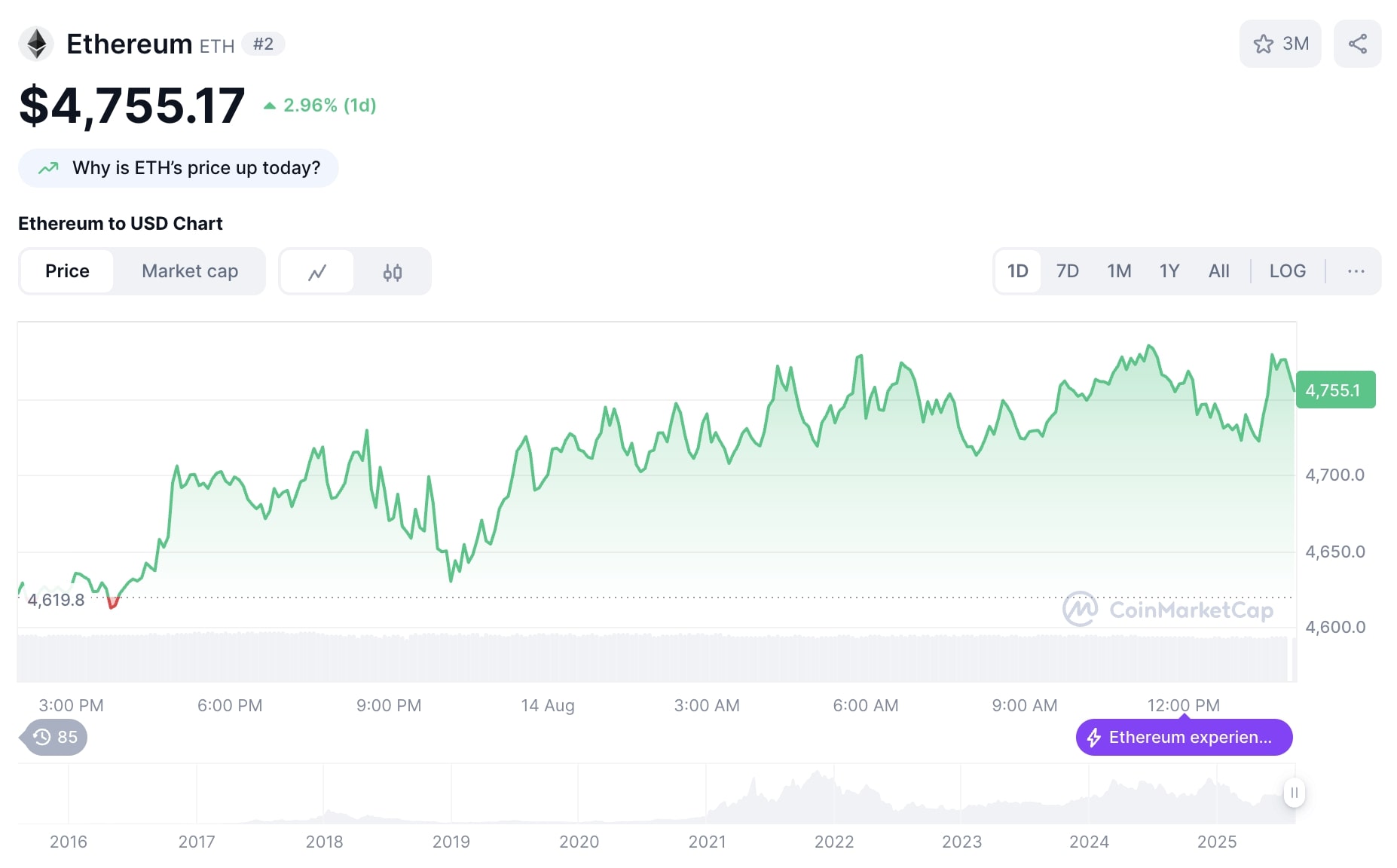Click the 2018 mark on the overview timeline

point(324,842)
